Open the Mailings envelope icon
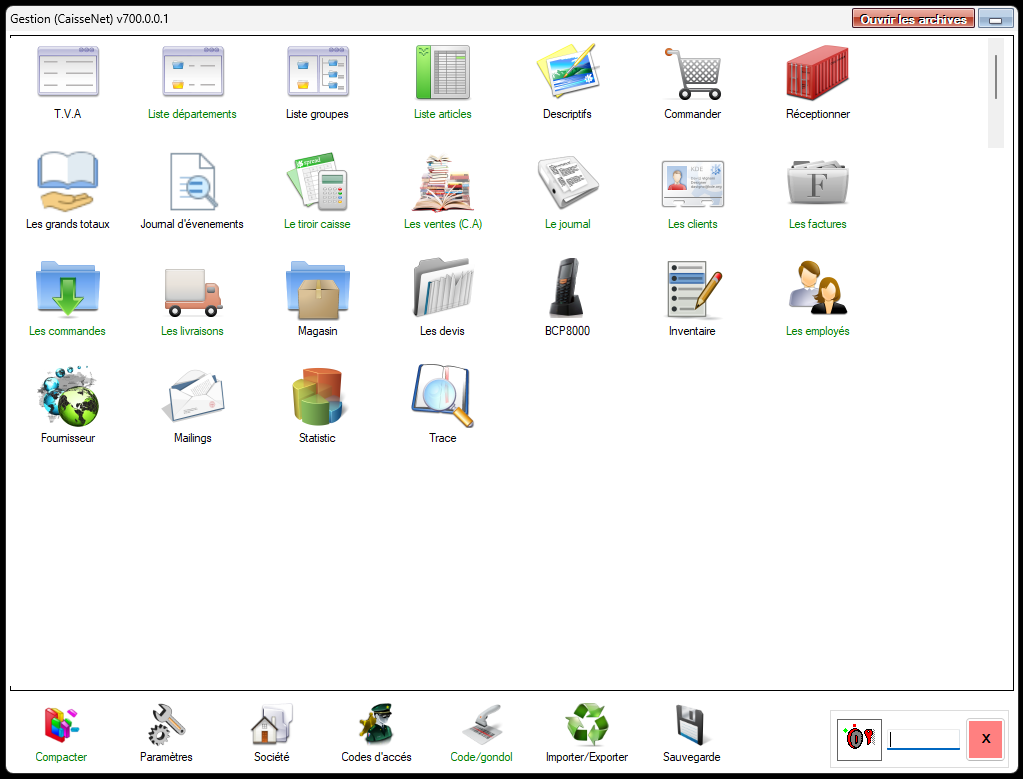This screenshot has width=1023, height=779. point(192,396)
